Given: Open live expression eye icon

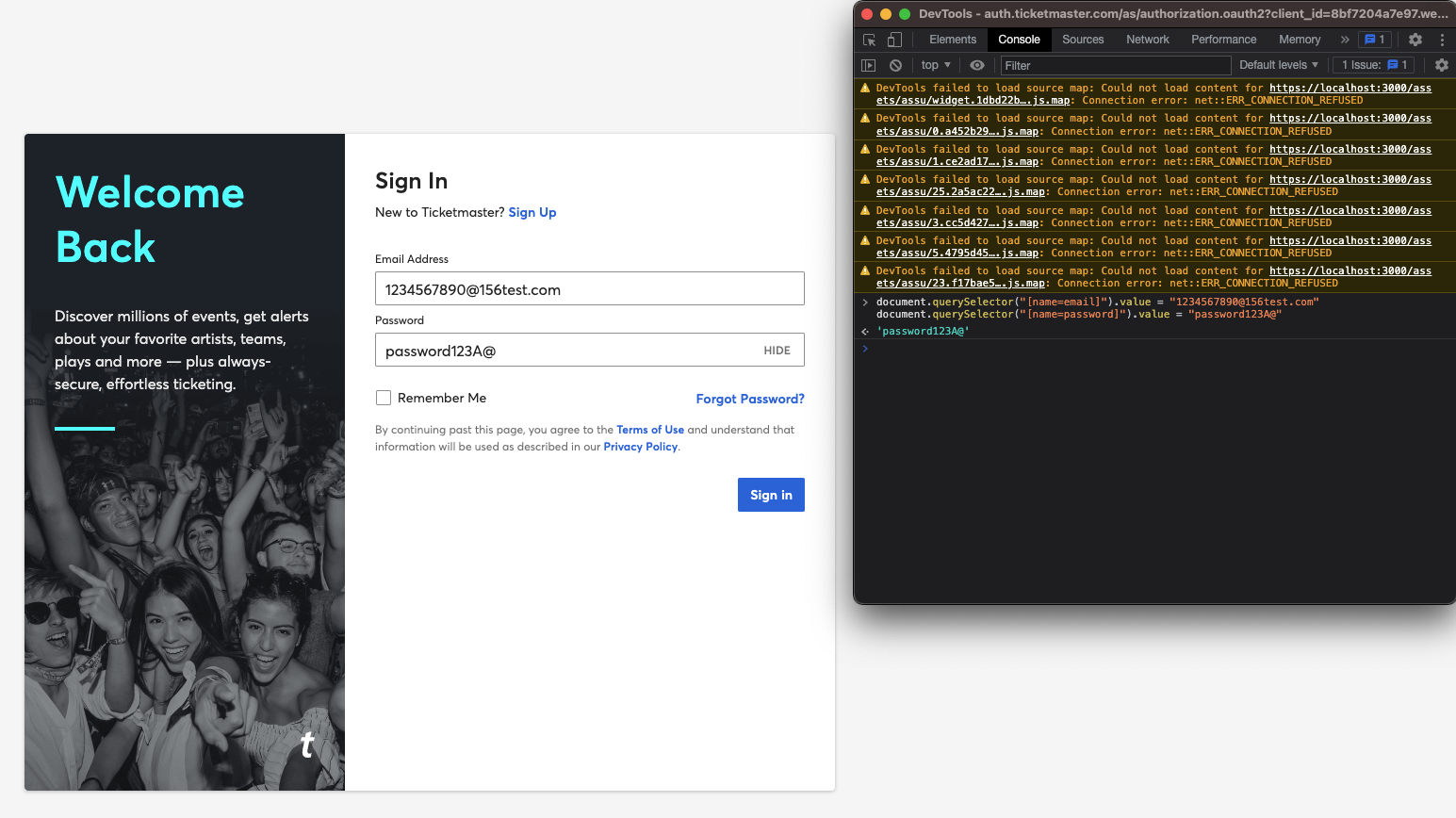Looking at the screenshot, I should click(977, 65).
